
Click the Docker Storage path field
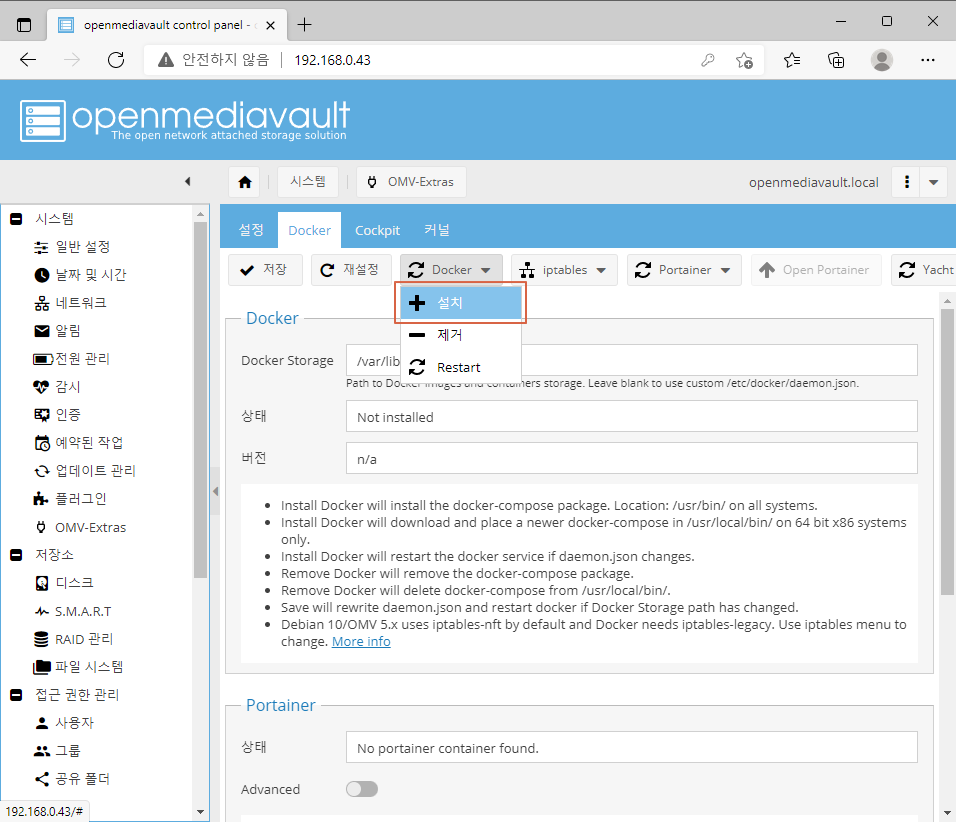632,360
